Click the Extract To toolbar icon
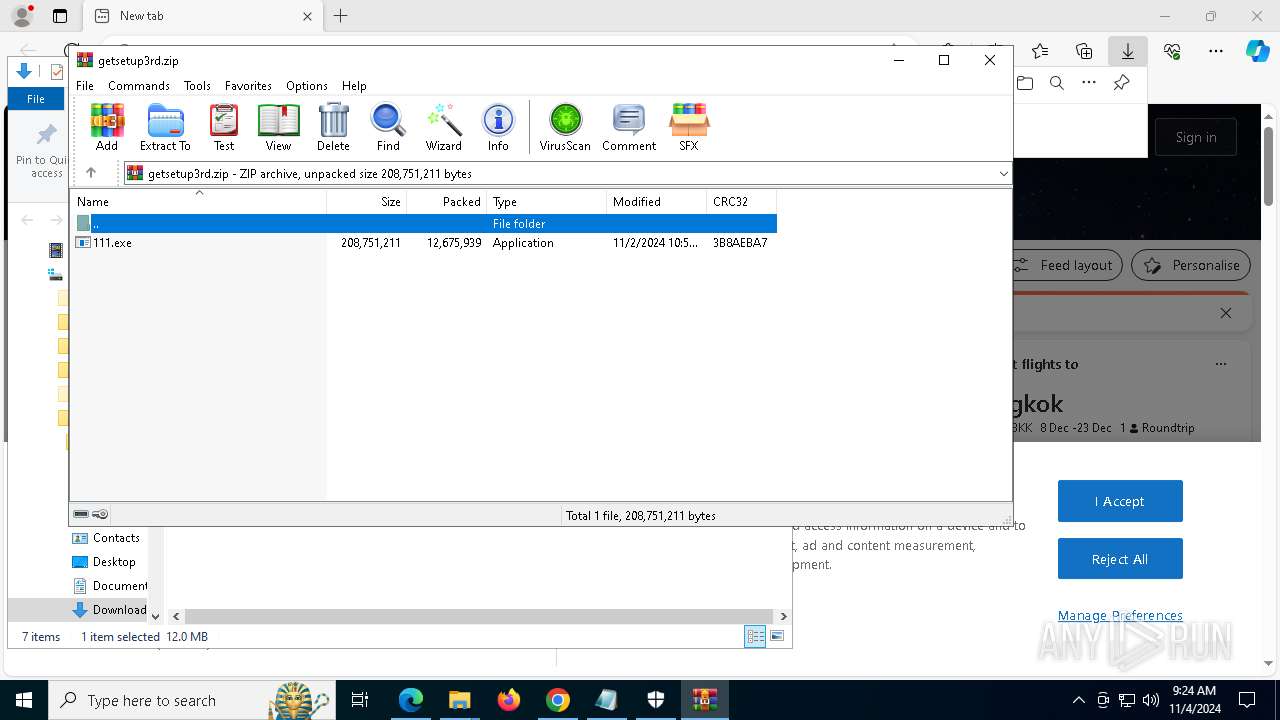The image size is (1280, 720). [165, 127]
